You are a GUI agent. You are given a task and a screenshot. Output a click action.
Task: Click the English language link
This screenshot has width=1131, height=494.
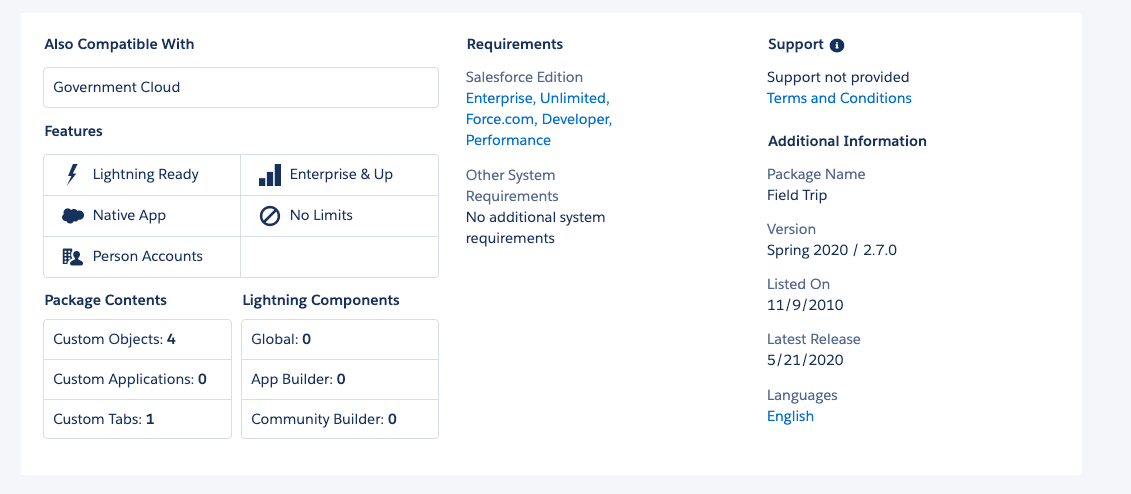click(790, 416)
